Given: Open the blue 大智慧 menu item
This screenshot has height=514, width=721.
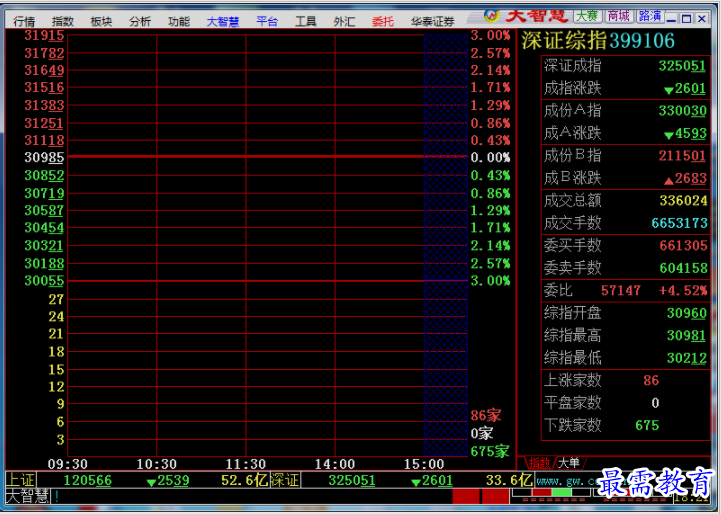Looking at the screenshot, I should point(223,21).
